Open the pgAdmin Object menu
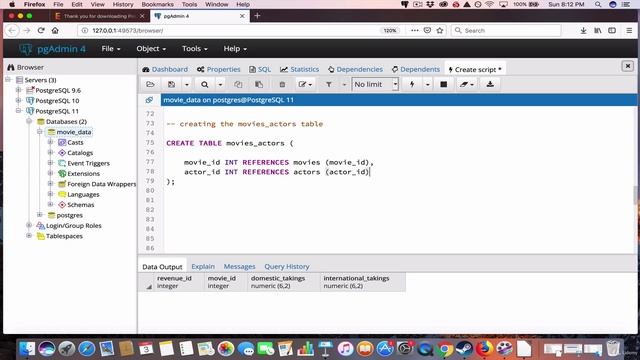The image size is (640, 360). point(151,49)
